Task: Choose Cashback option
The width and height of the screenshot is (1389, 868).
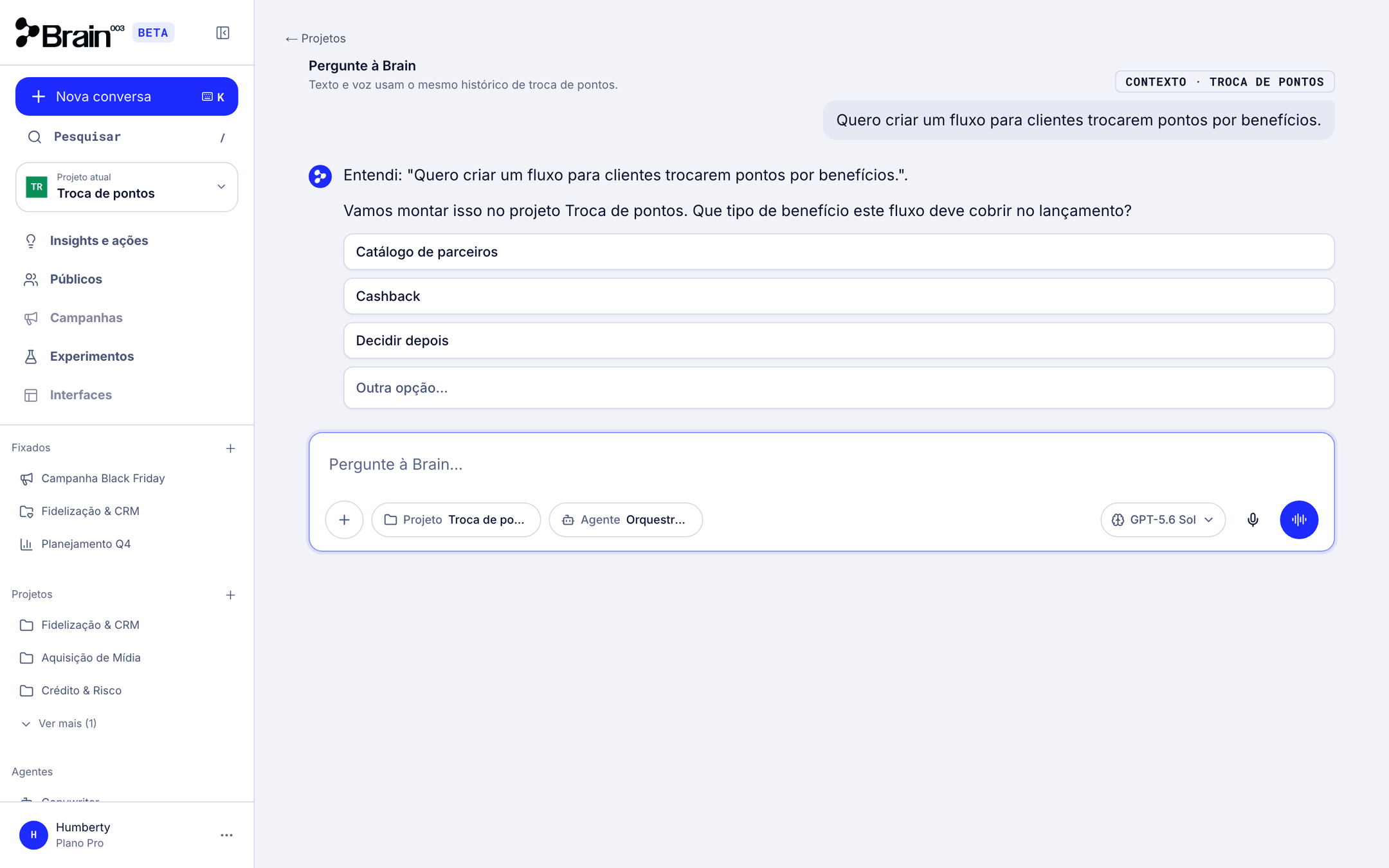Action: [839, 296]
